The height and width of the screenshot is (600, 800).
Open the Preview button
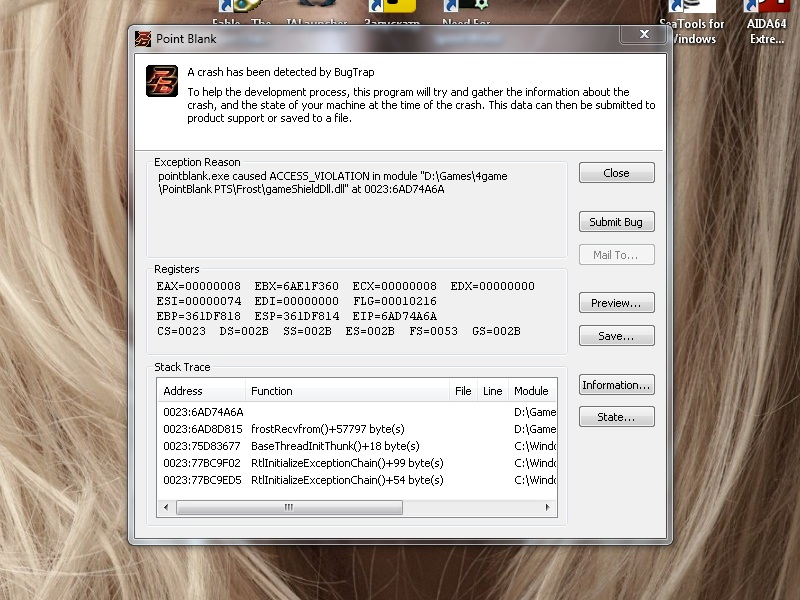[616, 303]
